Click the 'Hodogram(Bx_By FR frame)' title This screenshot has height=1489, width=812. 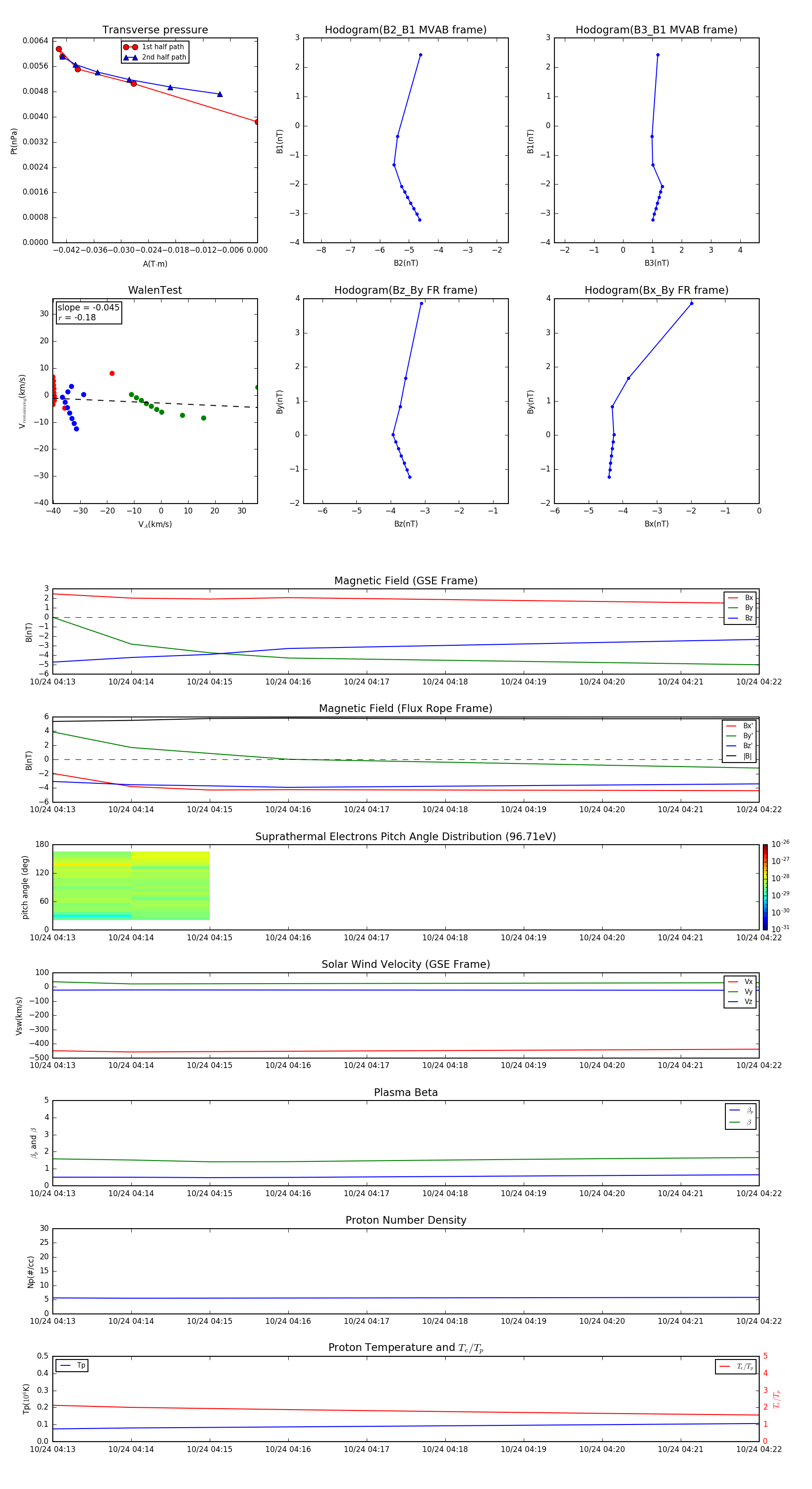pyautogui.click(x=656, y=290)
